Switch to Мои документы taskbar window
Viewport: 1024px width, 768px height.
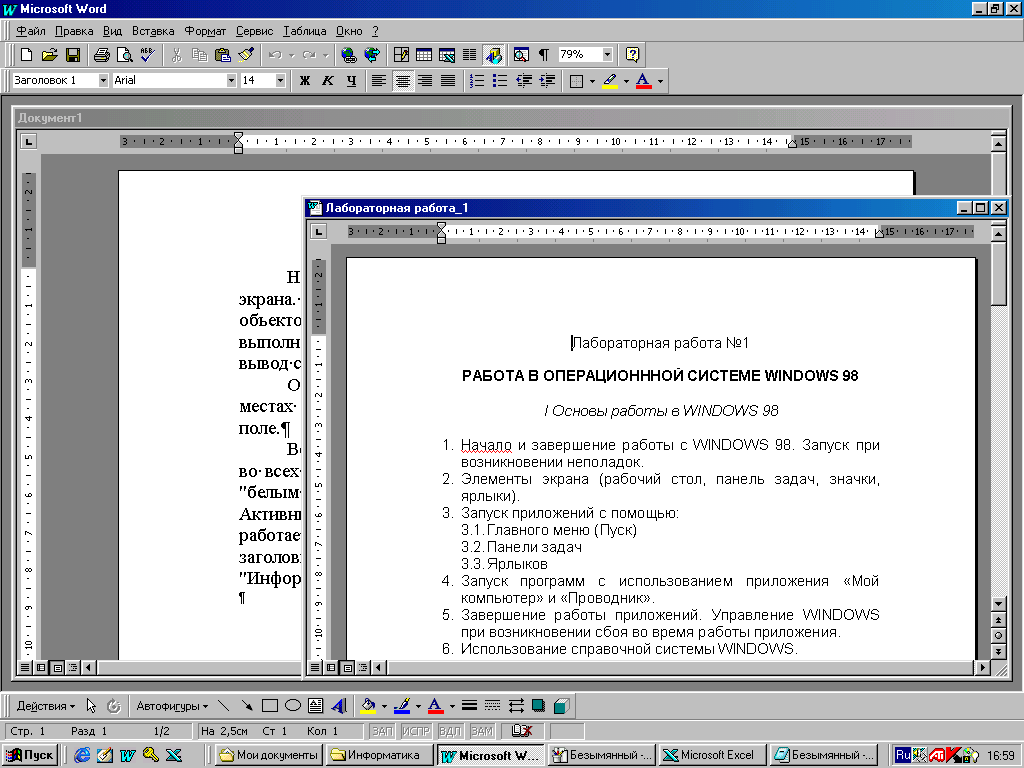tap(268, 755)
